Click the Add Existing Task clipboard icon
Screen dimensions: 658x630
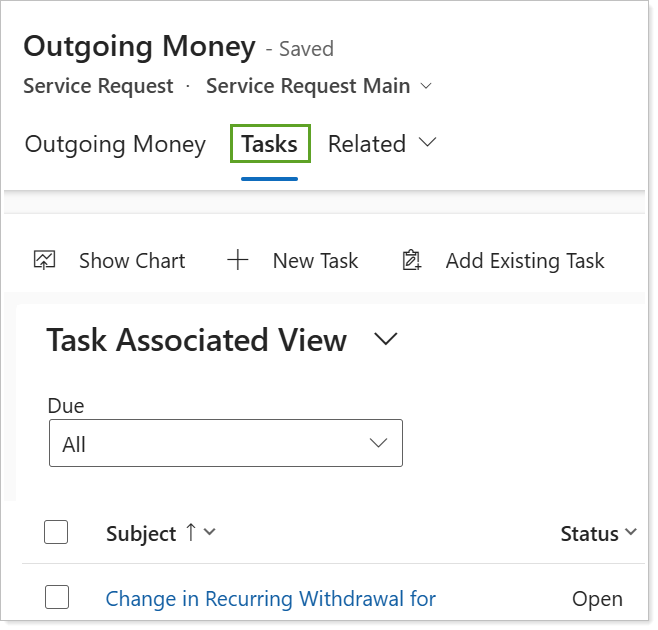click(411, 261)
